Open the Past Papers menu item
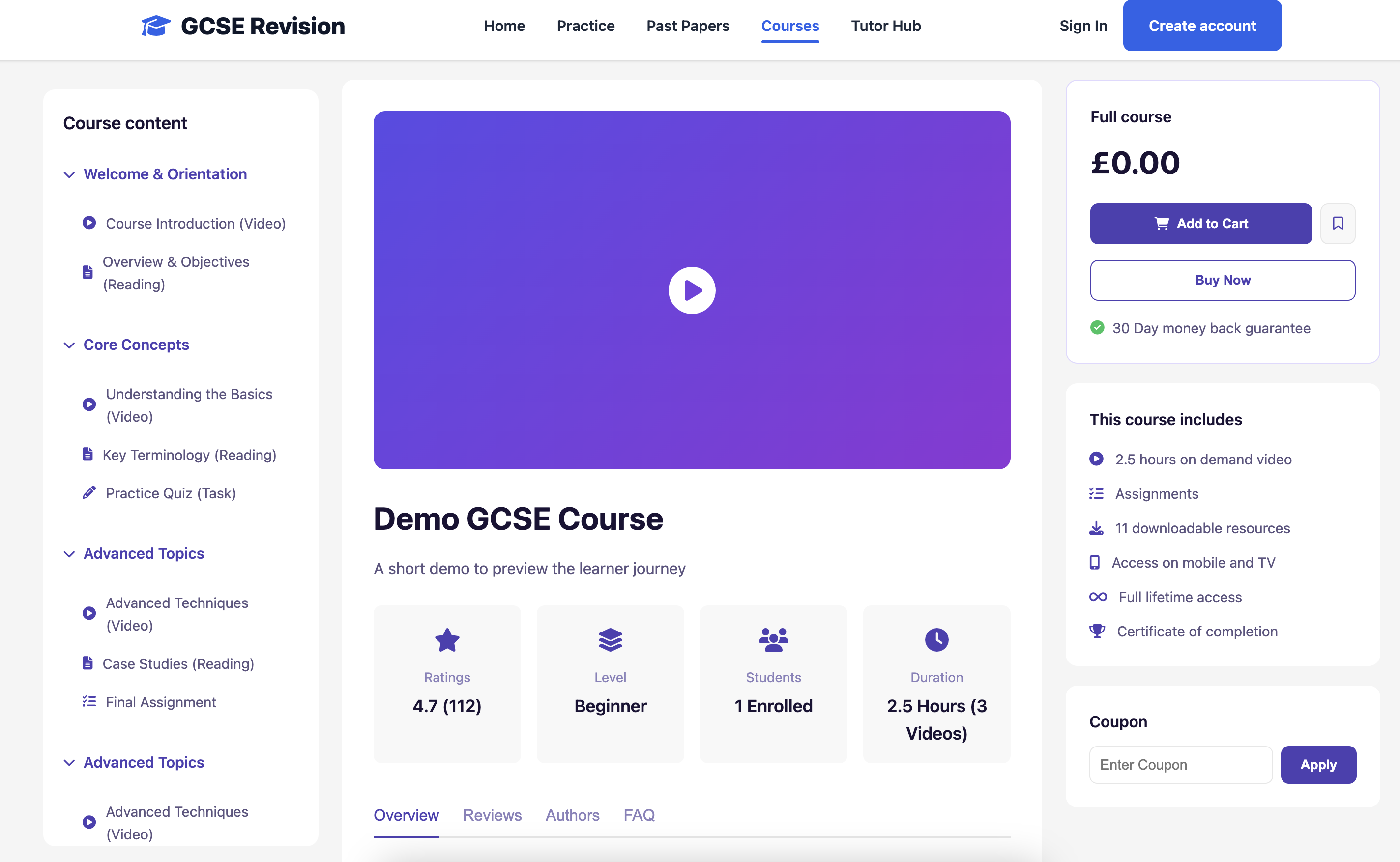The height and width of the screenshot is (862, 1400). [x=687, y=26]
